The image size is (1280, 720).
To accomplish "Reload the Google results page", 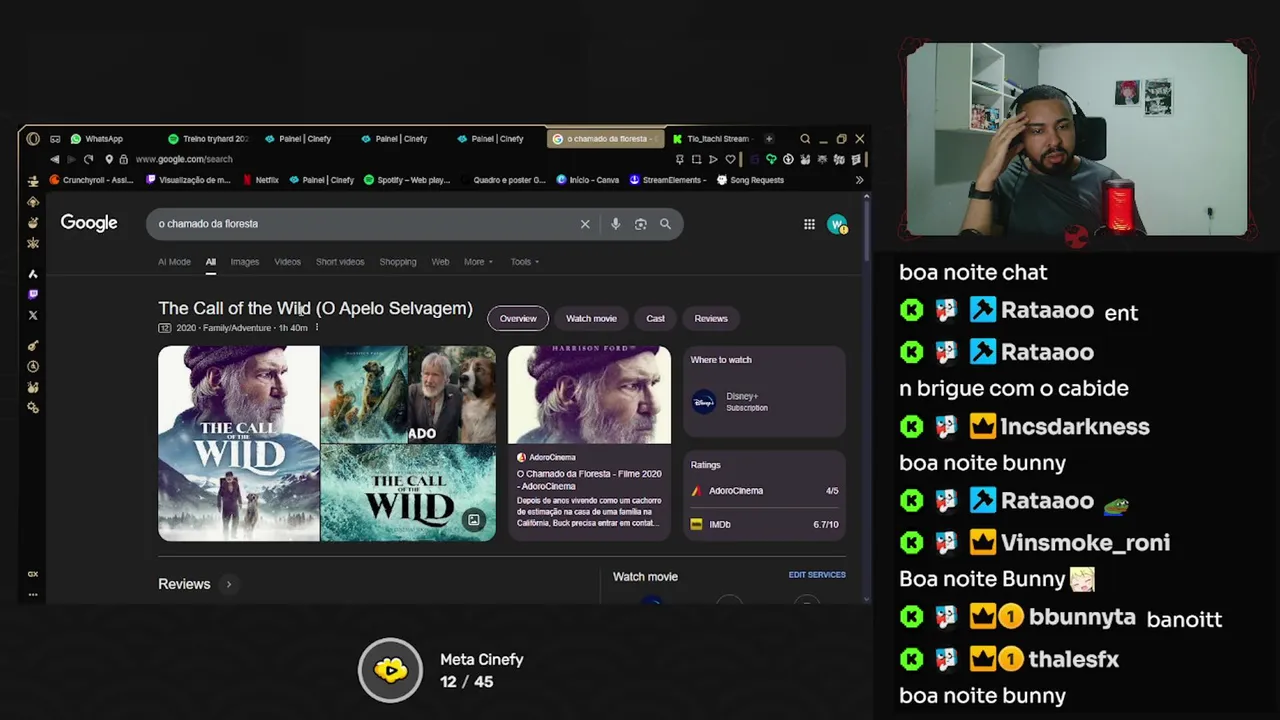I will [x=88, y=159].
